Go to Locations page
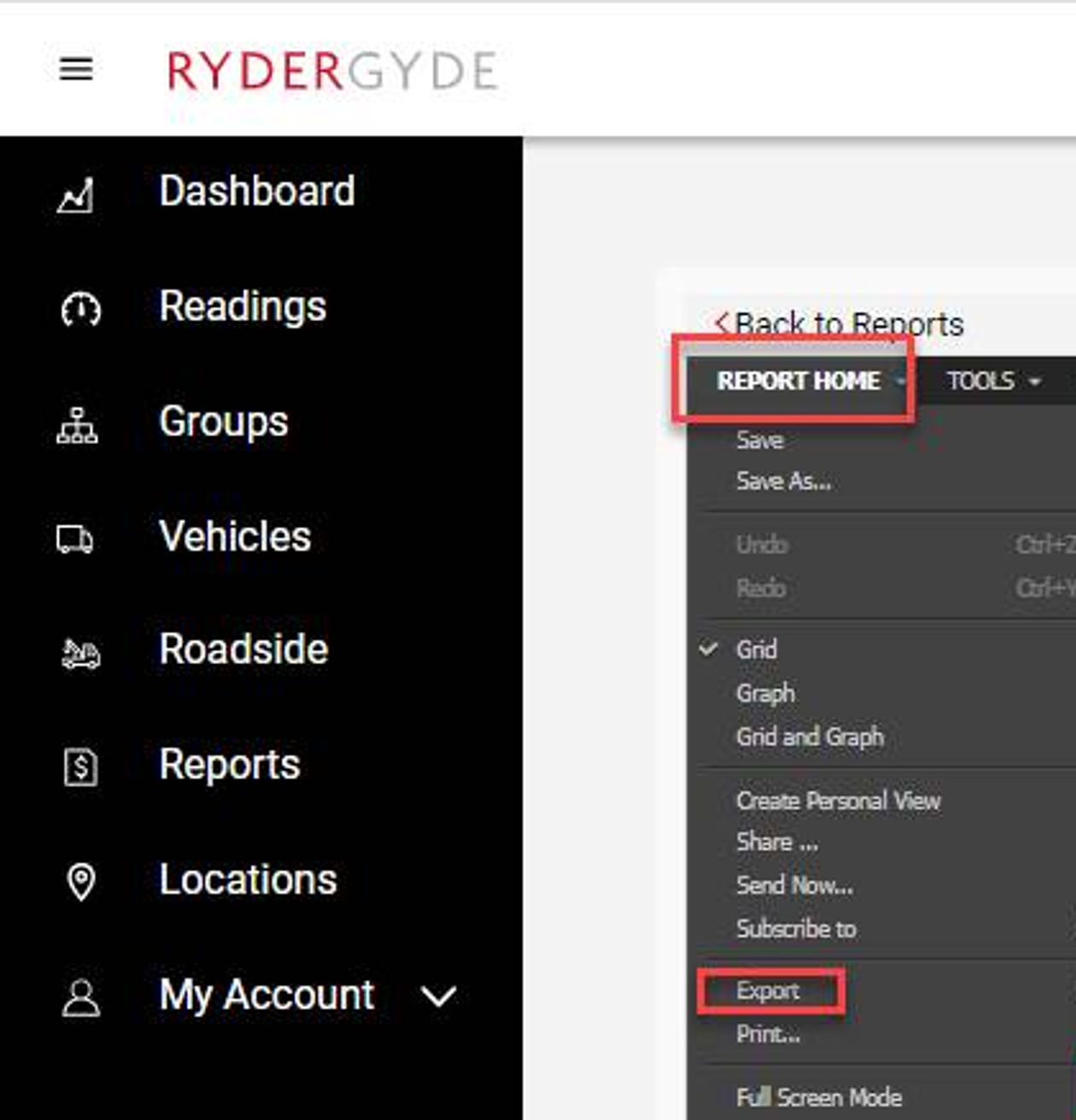This screenshot has height=1120, width=1076. click(248, 879)
